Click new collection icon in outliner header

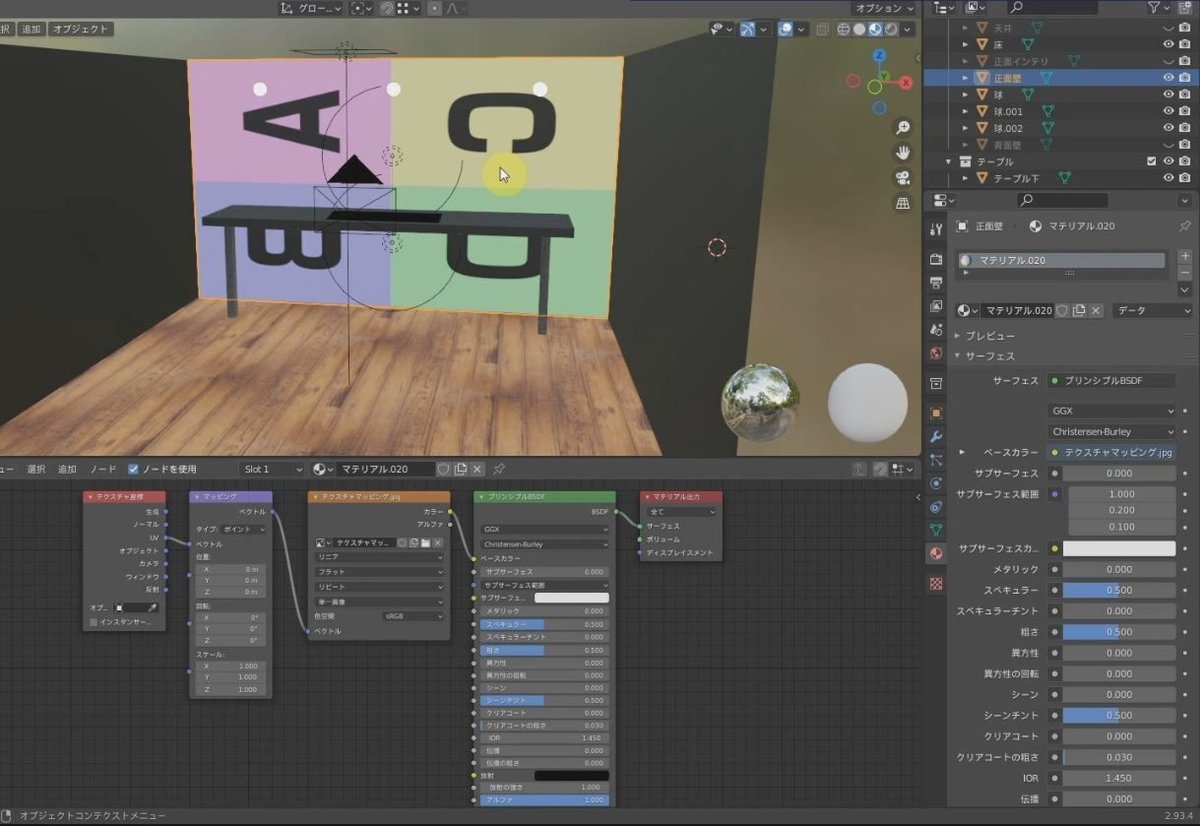click(1183, 8)
